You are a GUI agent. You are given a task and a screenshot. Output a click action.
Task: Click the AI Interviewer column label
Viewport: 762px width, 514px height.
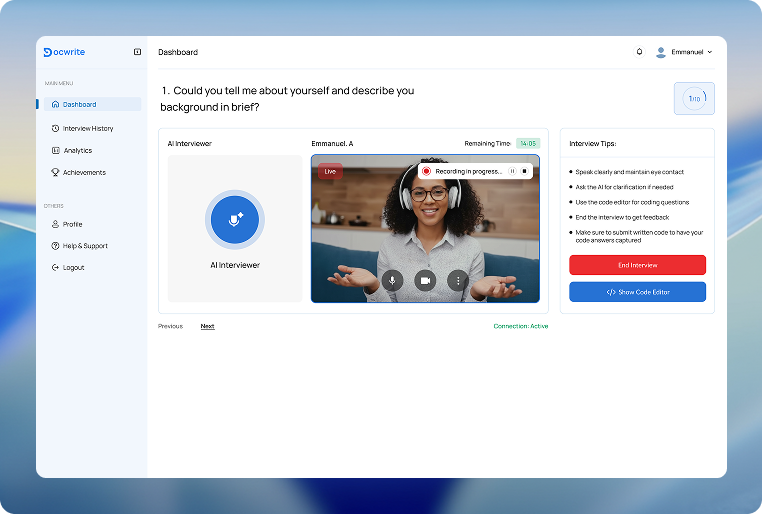(x=190, y=144)
